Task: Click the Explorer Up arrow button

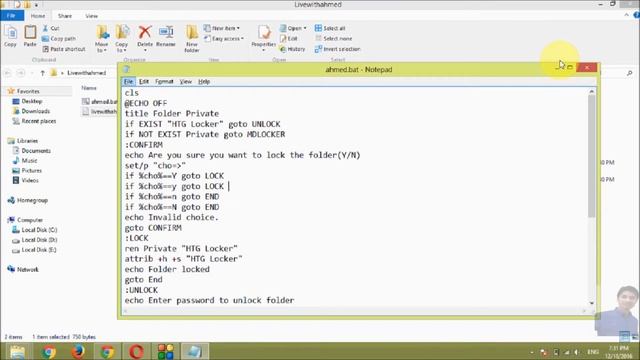Action: click(x=42, y=73)
